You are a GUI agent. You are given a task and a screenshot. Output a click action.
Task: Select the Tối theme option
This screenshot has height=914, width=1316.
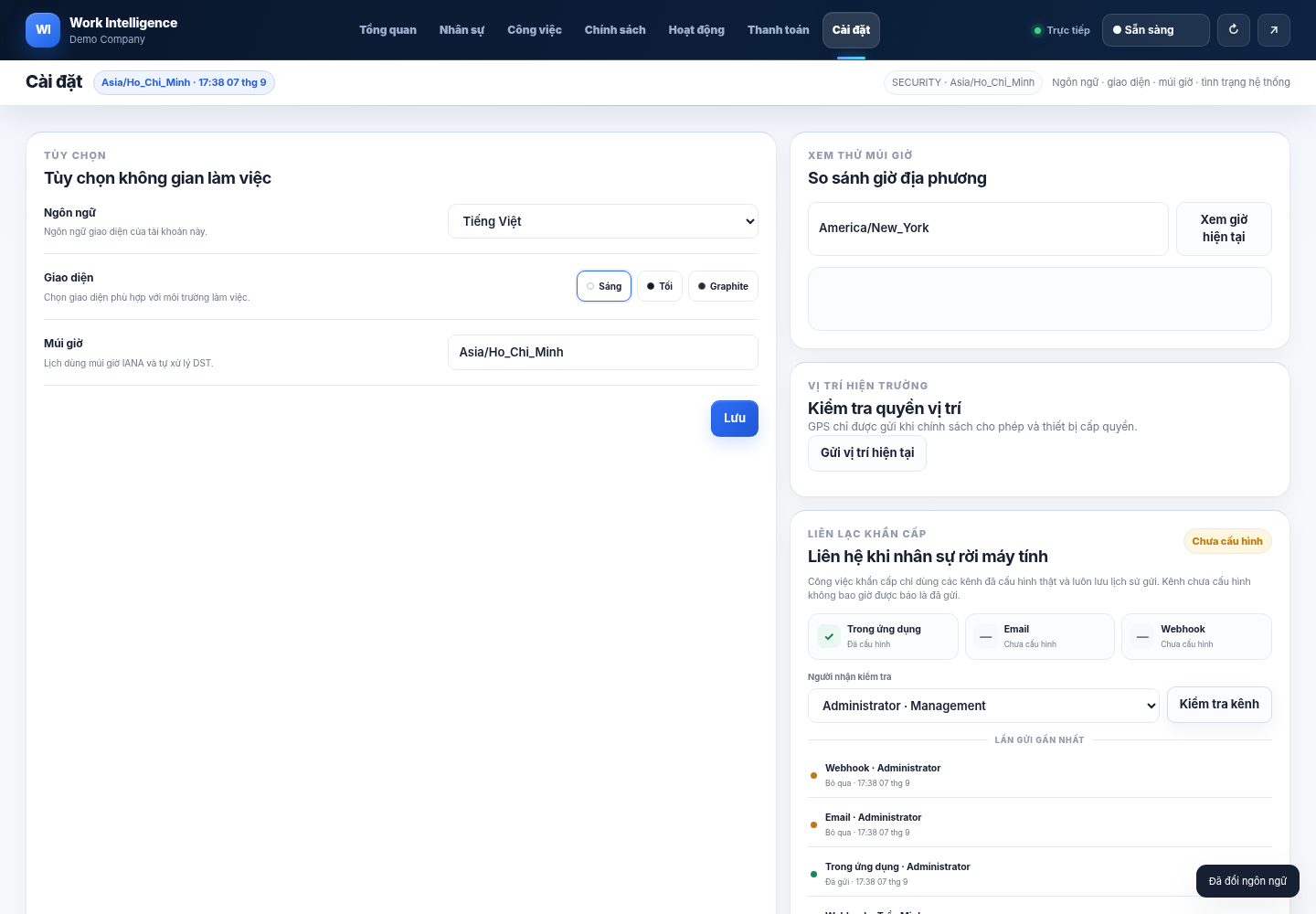pos(660,286)
